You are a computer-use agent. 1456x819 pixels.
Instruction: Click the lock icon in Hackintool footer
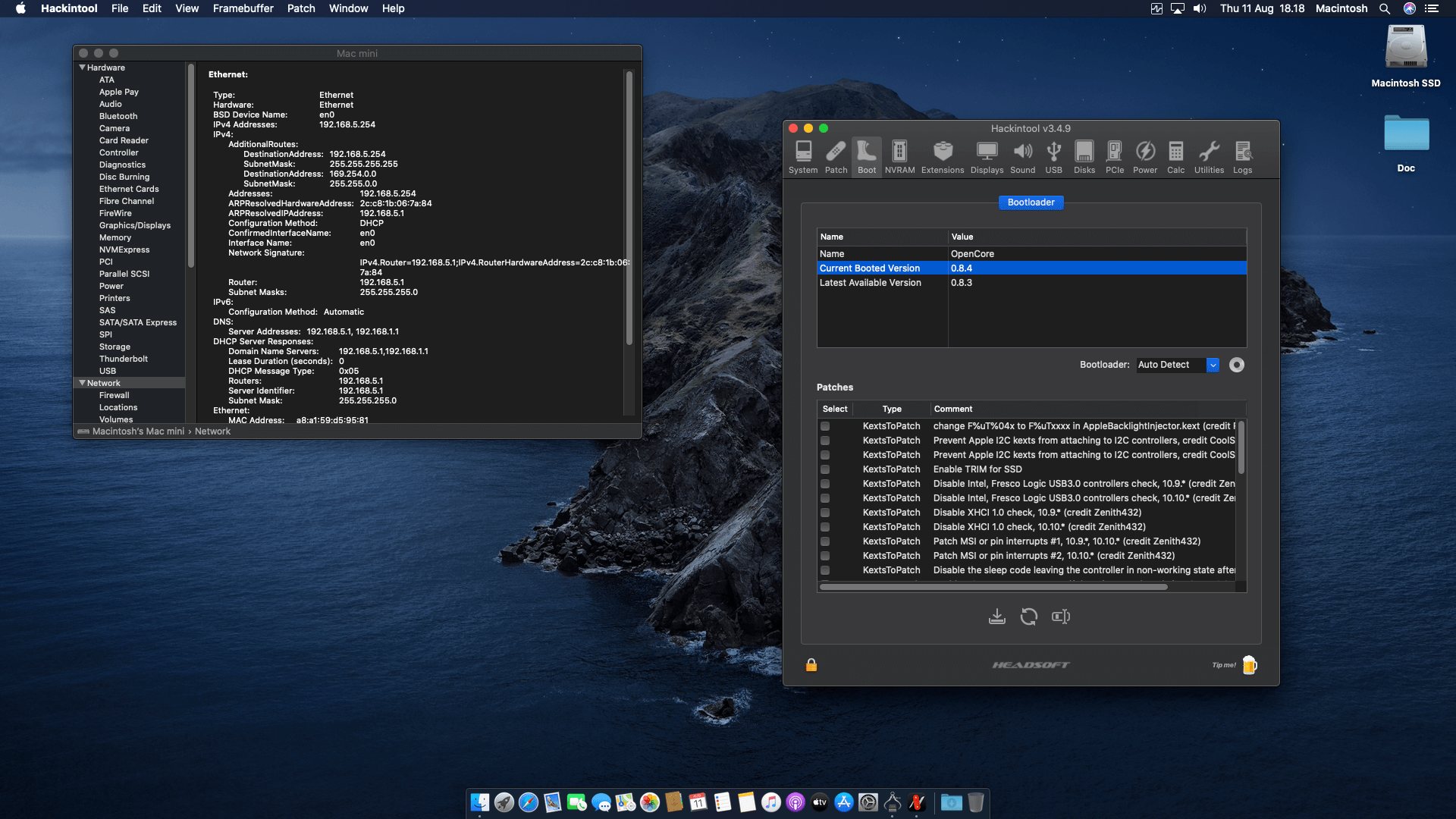[x=811, y=665]
